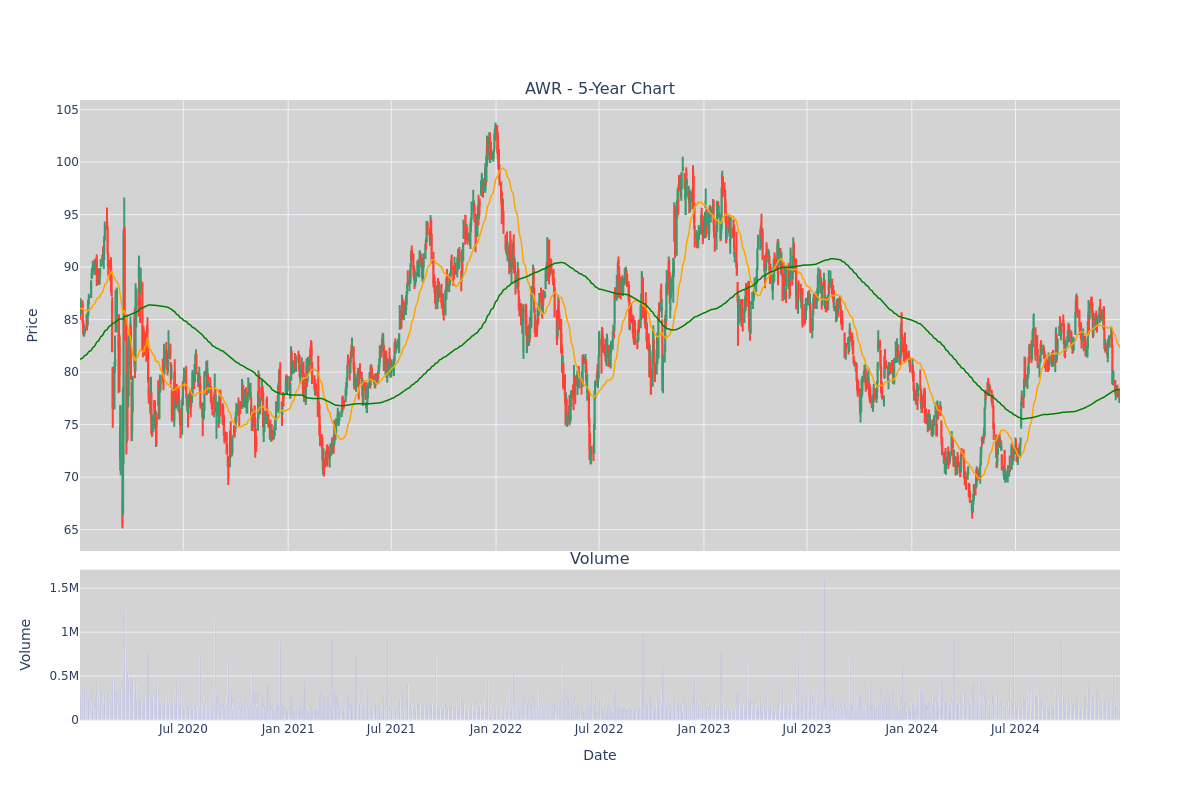Select the 65 price tick label
The image size is (1200, 800).
pos(71,530)
